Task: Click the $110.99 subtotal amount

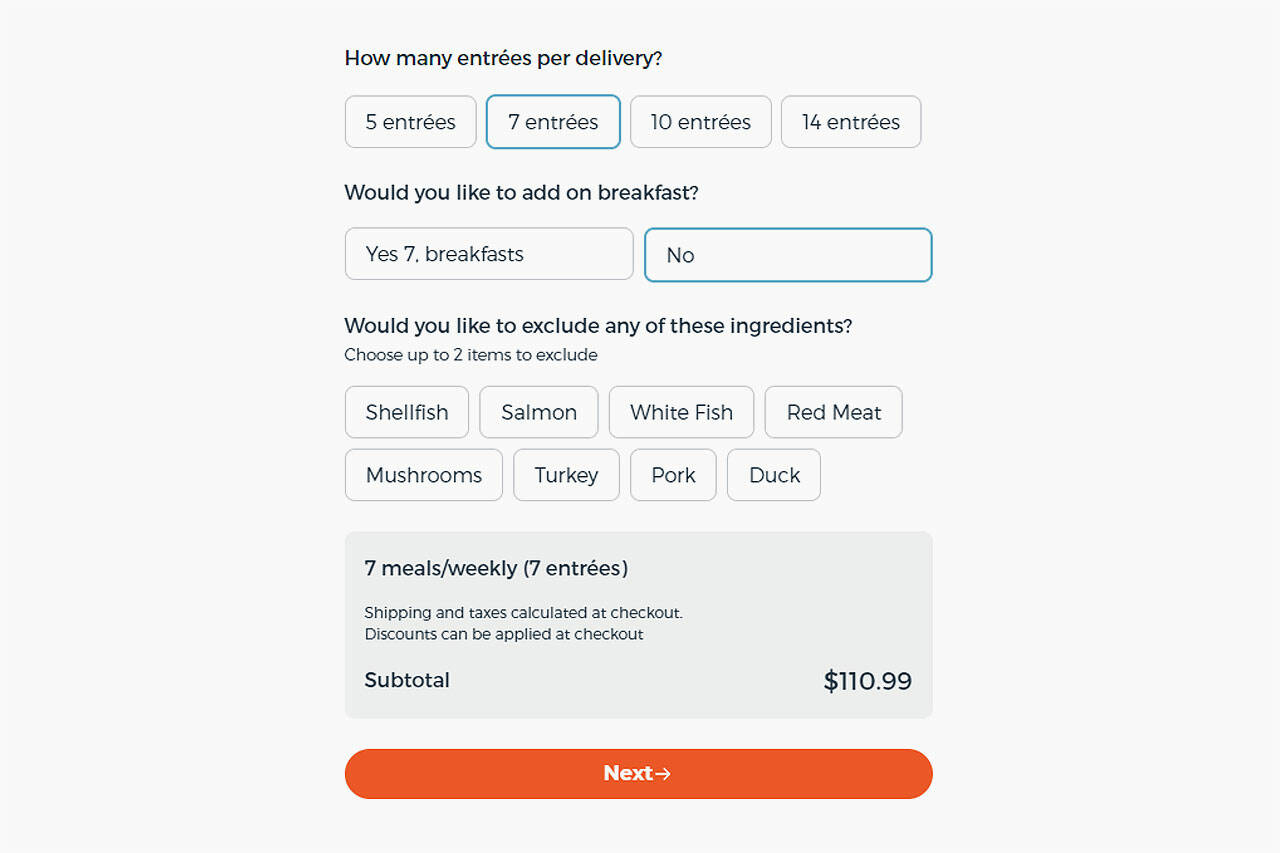Action: tap(867, 682)
